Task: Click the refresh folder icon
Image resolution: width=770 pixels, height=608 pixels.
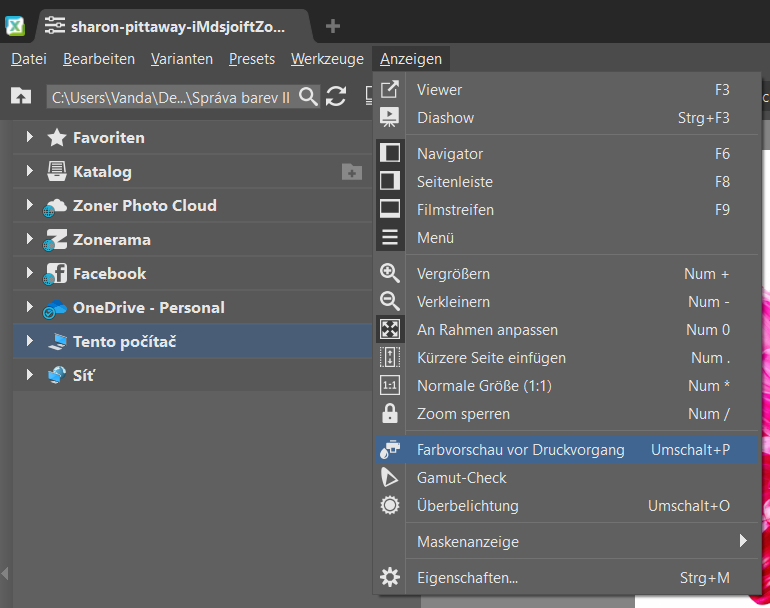Action: 336,96
